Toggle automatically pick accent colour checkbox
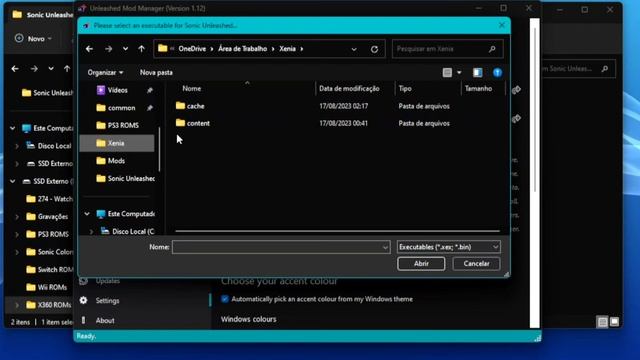Screen dimensions: 640x360 click(224, 299)
